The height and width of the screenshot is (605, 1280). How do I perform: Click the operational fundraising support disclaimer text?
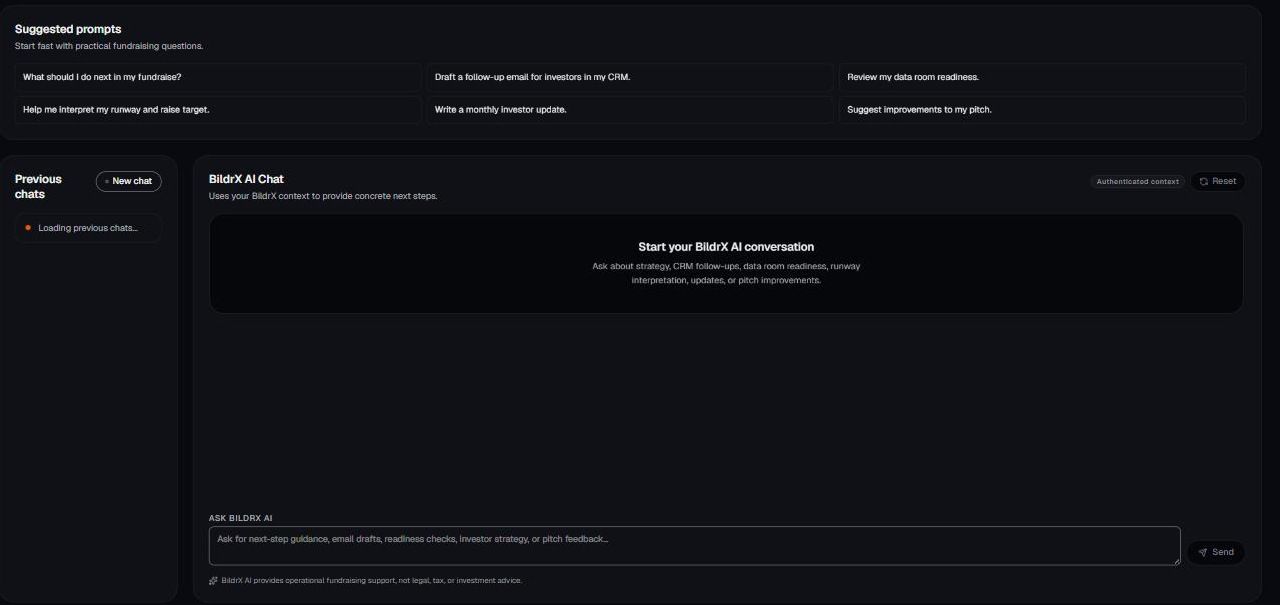click(371, 580)
